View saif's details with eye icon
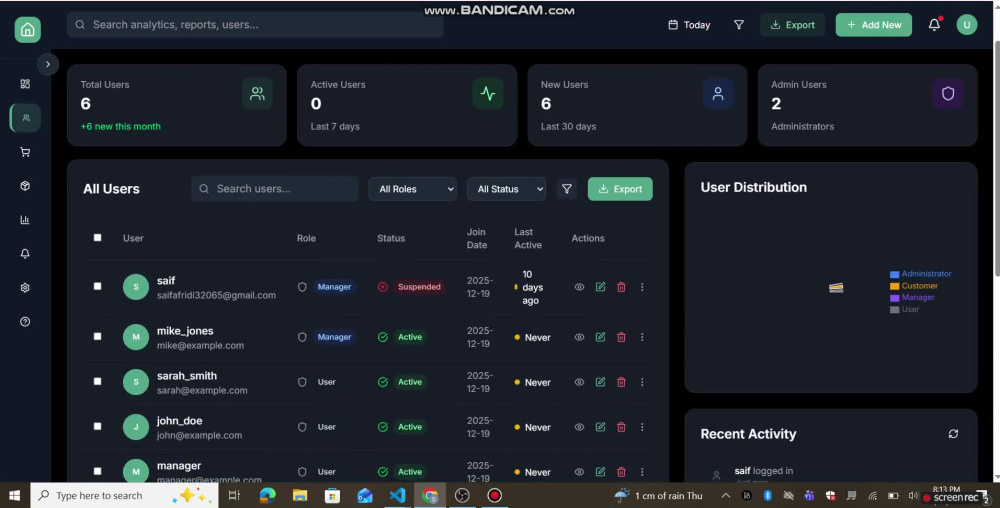 click(x=579, y=287)
